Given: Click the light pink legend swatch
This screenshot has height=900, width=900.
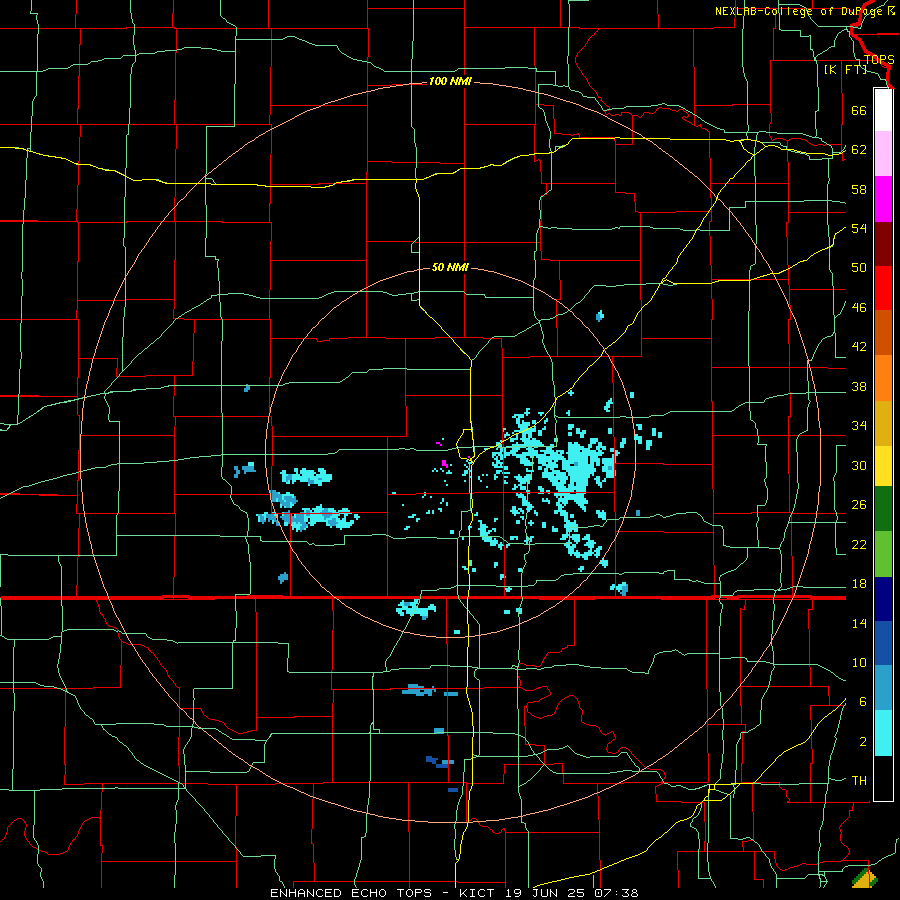Looking at the screenshot, I should pyautogui.click(x=883, y=154).
